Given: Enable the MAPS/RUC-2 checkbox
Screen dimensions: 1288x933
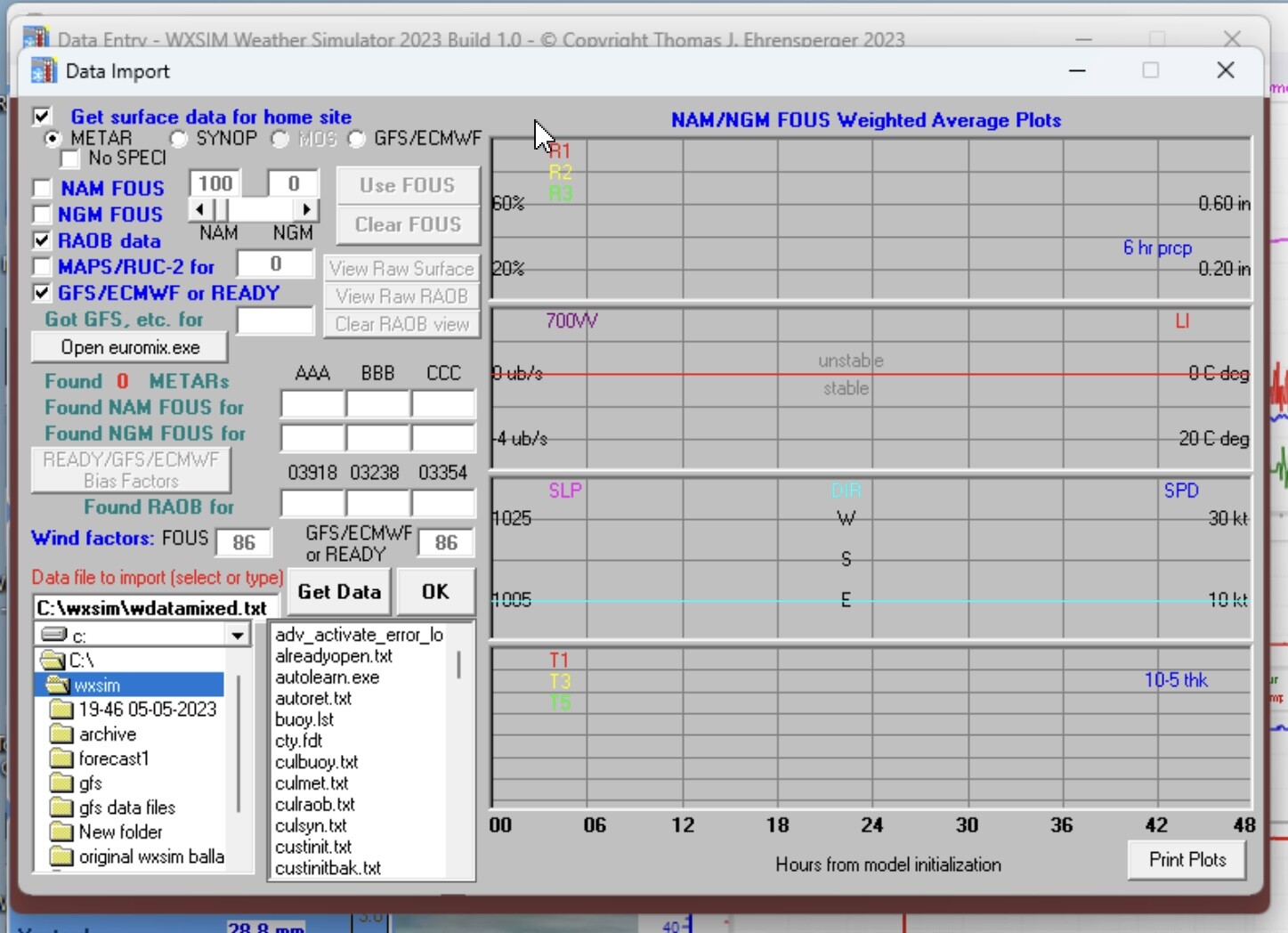Looking at the screenshot, I should click(x=42, y=266).
